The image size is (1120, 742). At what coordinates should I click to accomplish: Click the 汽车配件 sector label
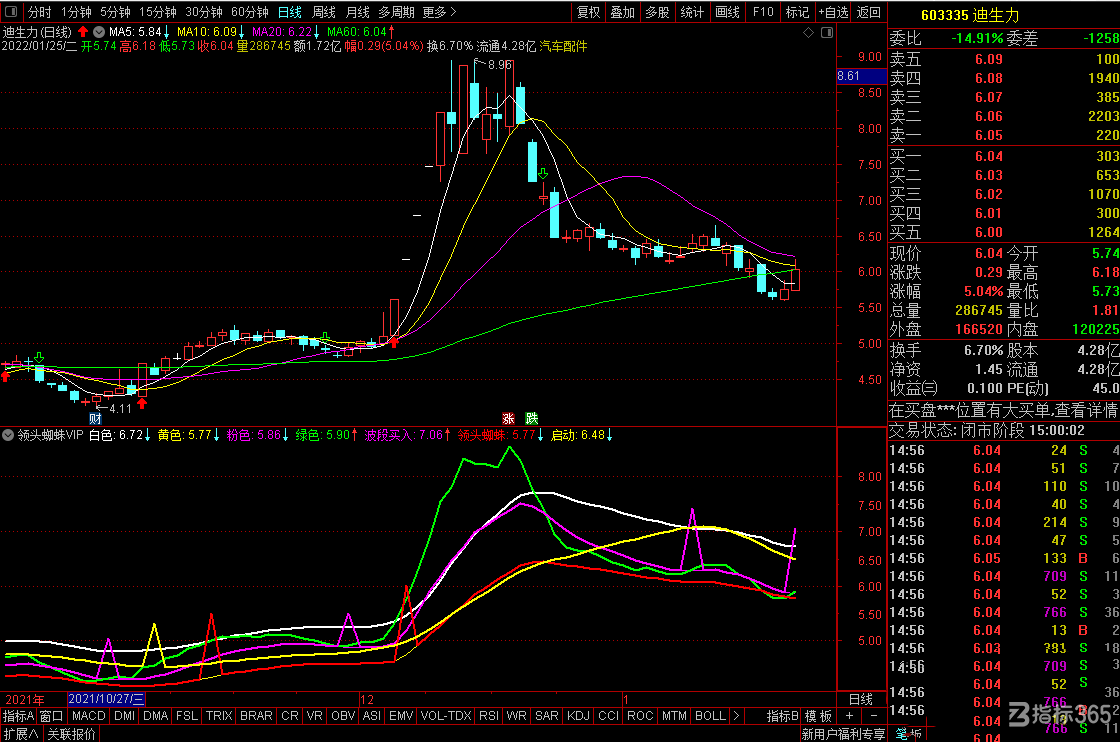[563, 46]
